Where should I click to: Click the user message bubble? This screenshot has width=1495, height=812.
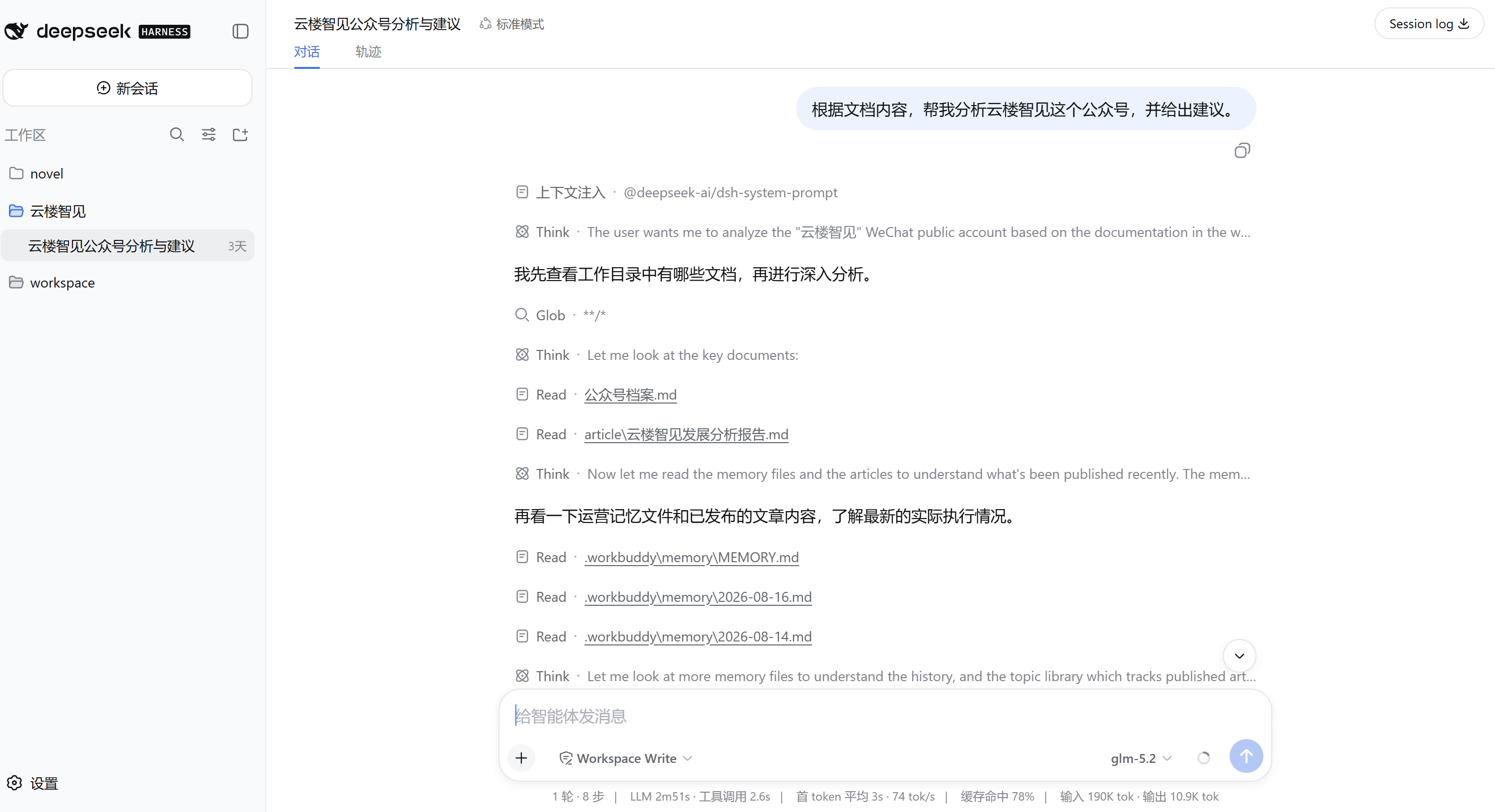point(1025,109)
